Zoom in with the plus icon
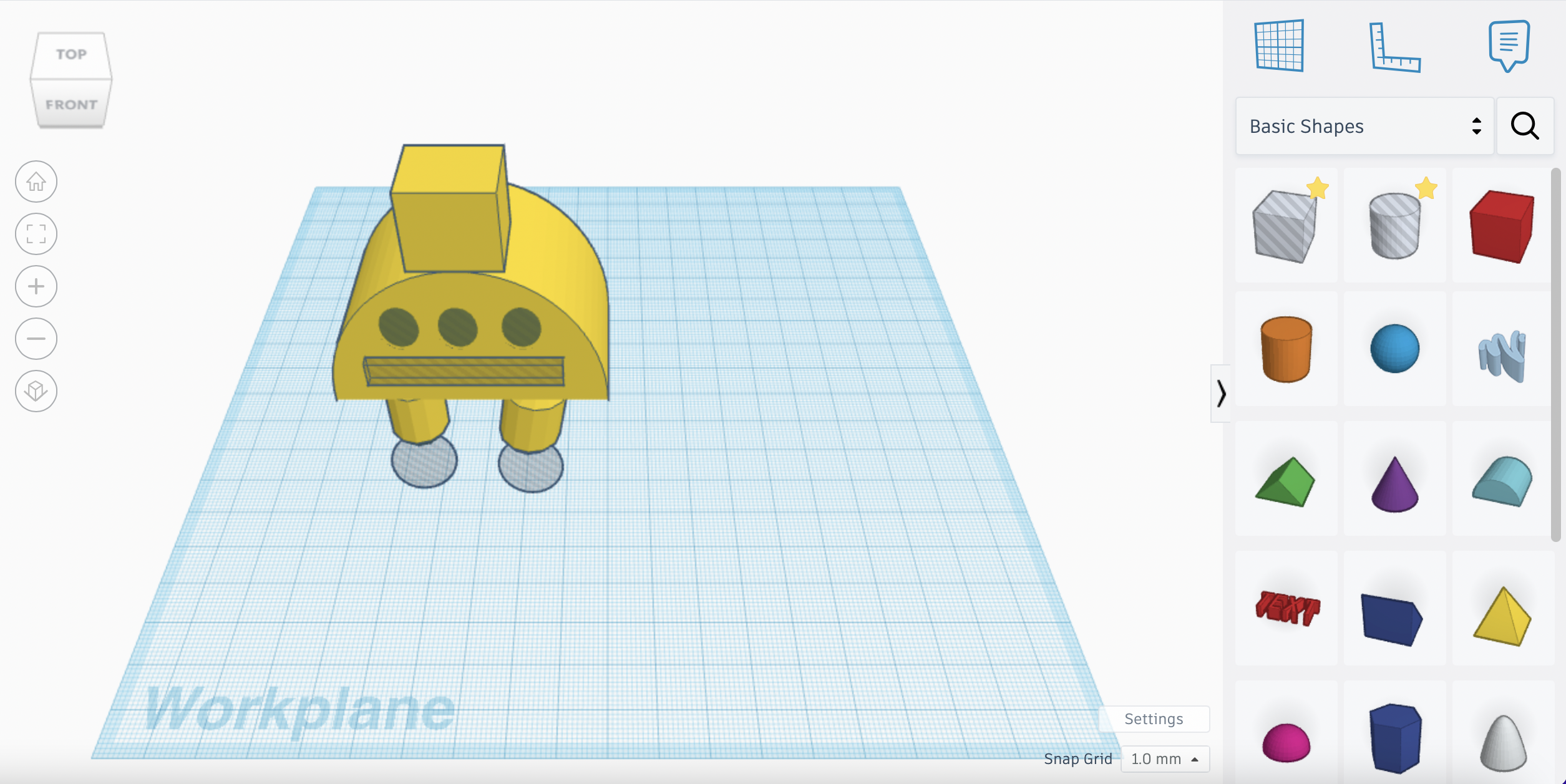The height and width of the screenshot is (784, 1566). (36, 286)
